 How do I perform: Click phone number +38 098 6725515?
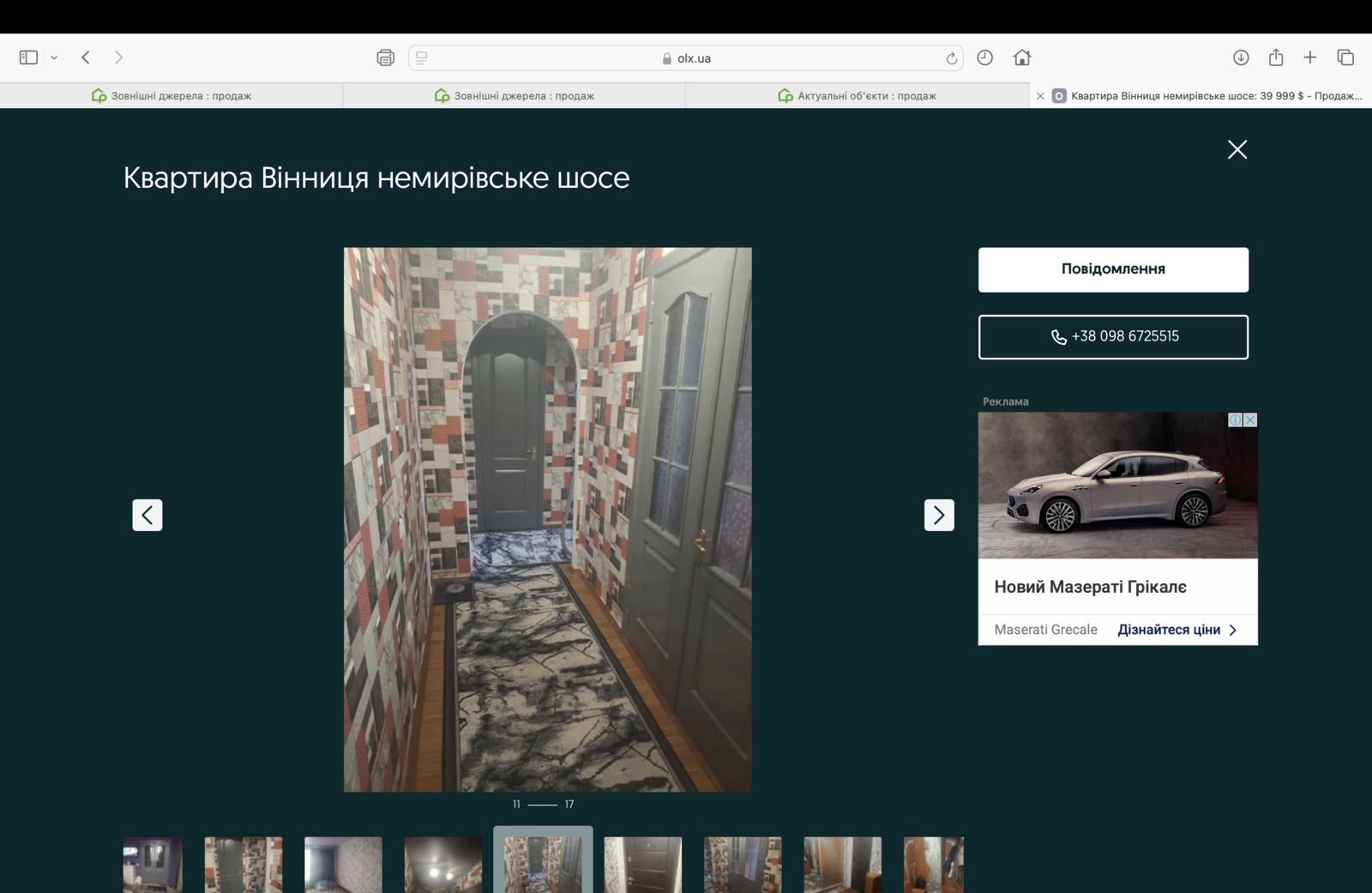tap(1113, 336)
